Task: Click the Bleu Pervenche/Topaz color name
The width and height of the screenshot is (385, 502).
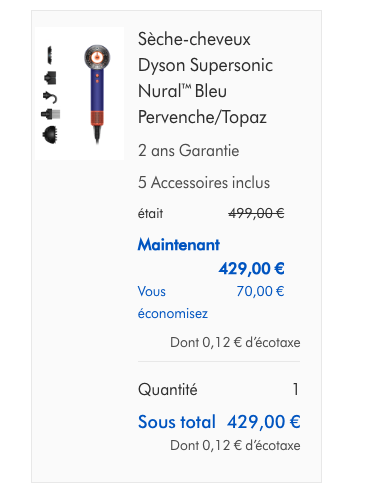Action: coord(202,104)
